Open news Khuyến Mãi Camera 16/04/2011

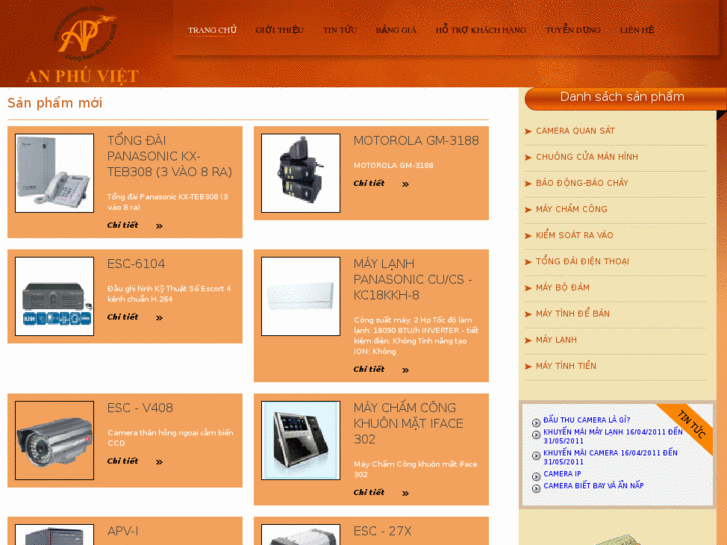pyautogui.click(x=610, y=457)
